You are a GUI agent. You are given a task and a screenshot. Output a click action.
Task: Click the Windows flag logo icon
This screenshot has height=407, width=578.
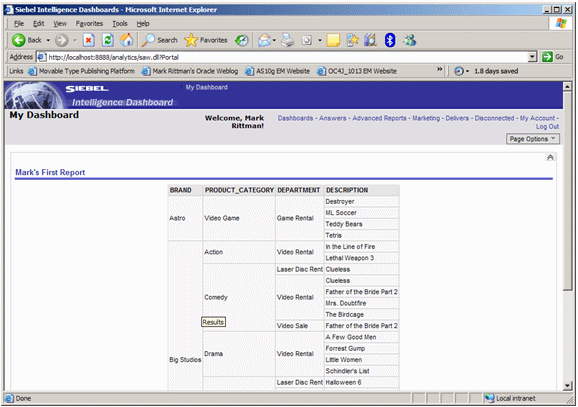(561, 24)
